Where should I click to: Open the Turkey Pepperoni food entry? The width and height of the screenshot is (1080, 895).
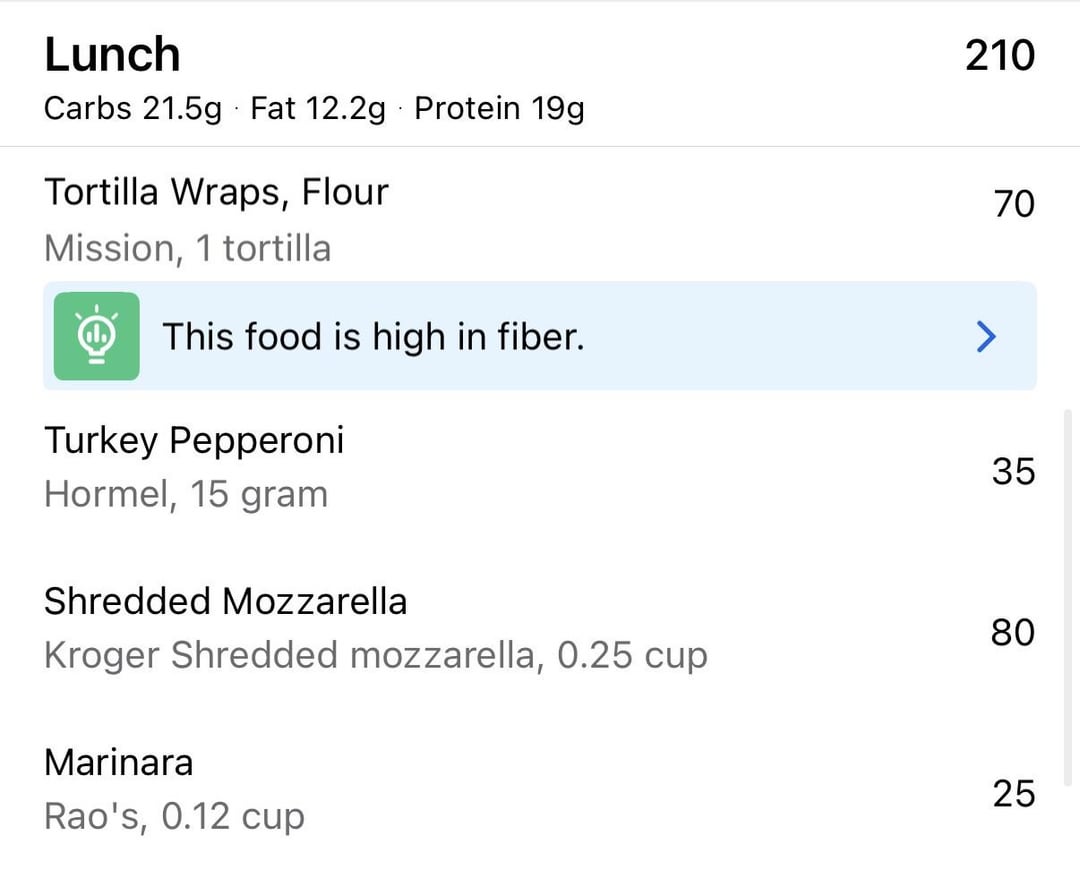(540, 467)
